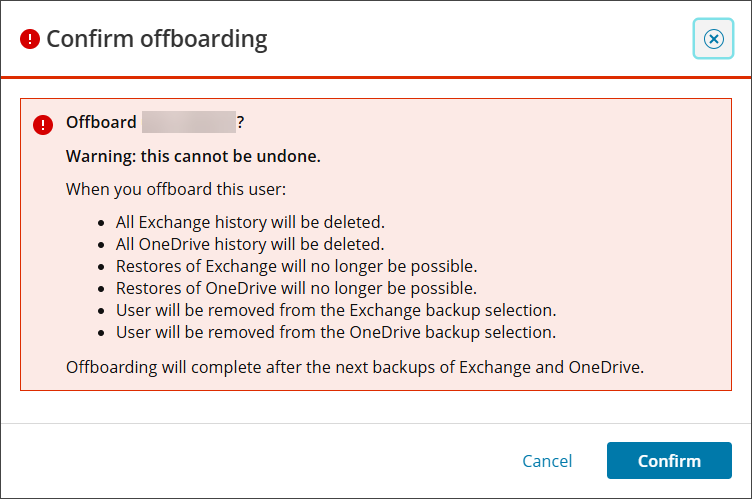Cancel the offboarding action

coord(547,461)
